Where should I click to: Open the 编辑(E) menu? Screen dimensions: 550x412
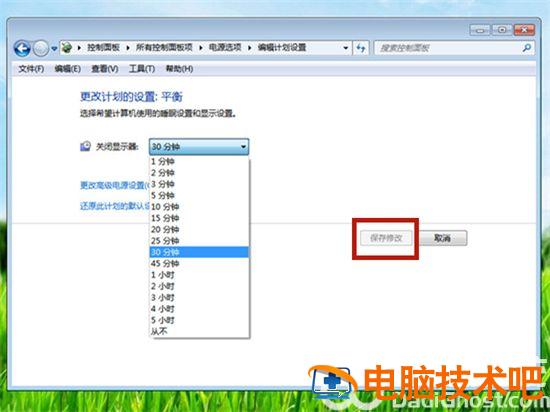[67, 69]
